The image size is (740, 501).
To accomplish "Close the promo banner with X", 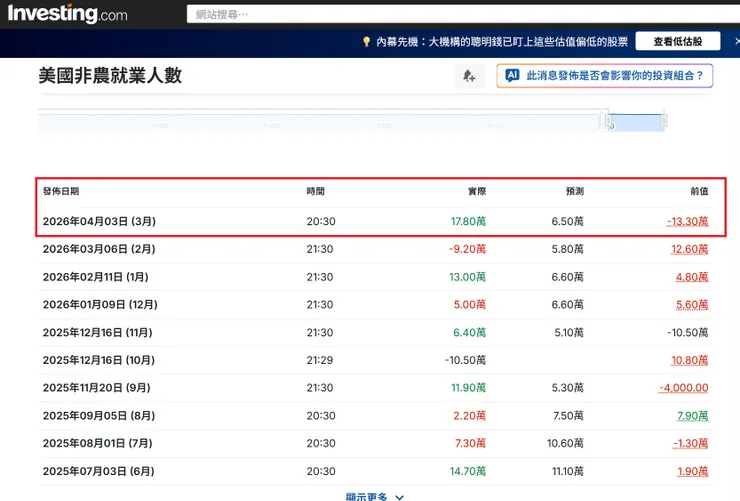I will pos(737,42).
